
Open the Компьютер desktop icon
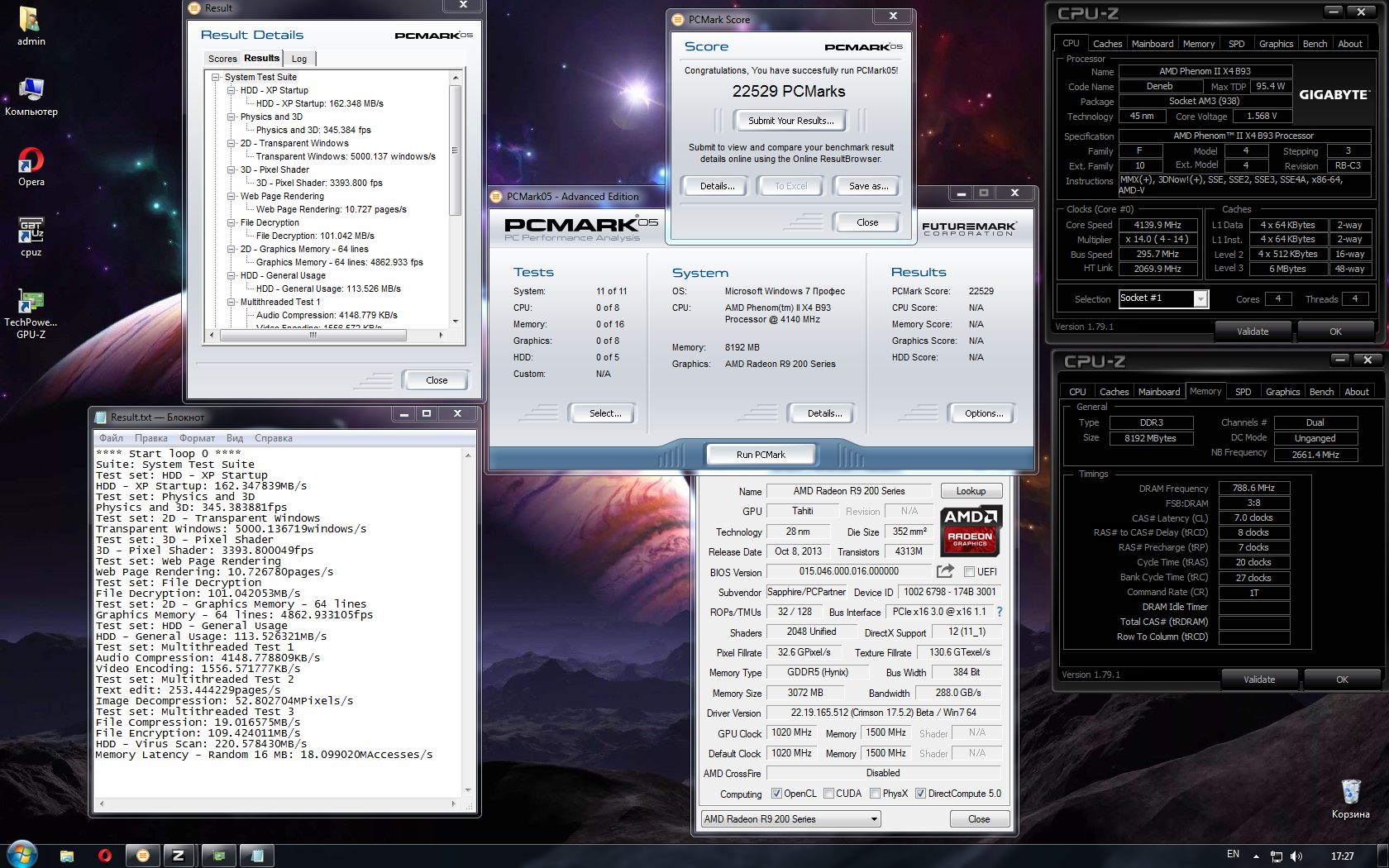point(31,97)
